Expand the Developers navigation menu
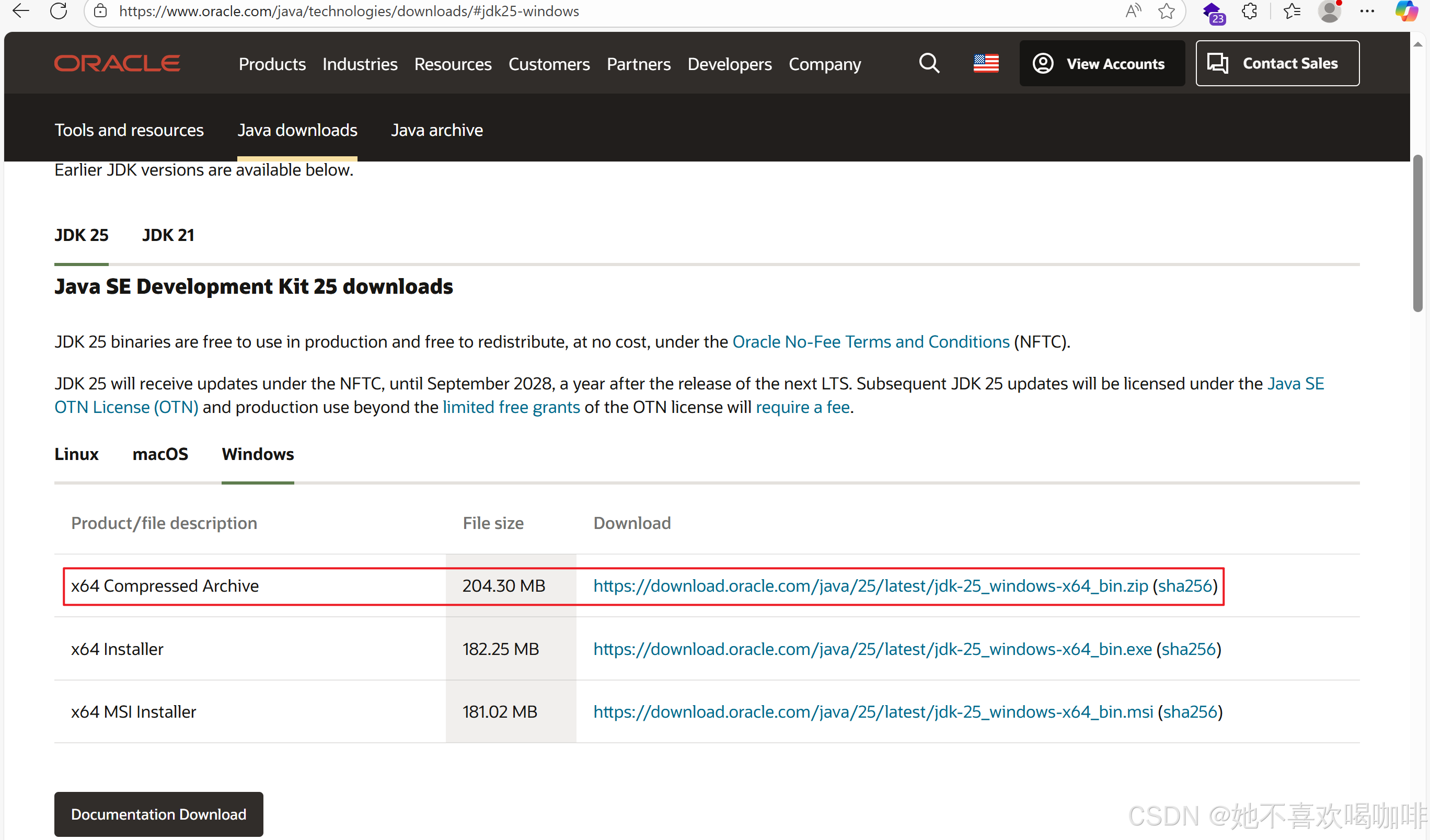Image resolution: width=1430 pixels, height=840 pixels. 729,64
